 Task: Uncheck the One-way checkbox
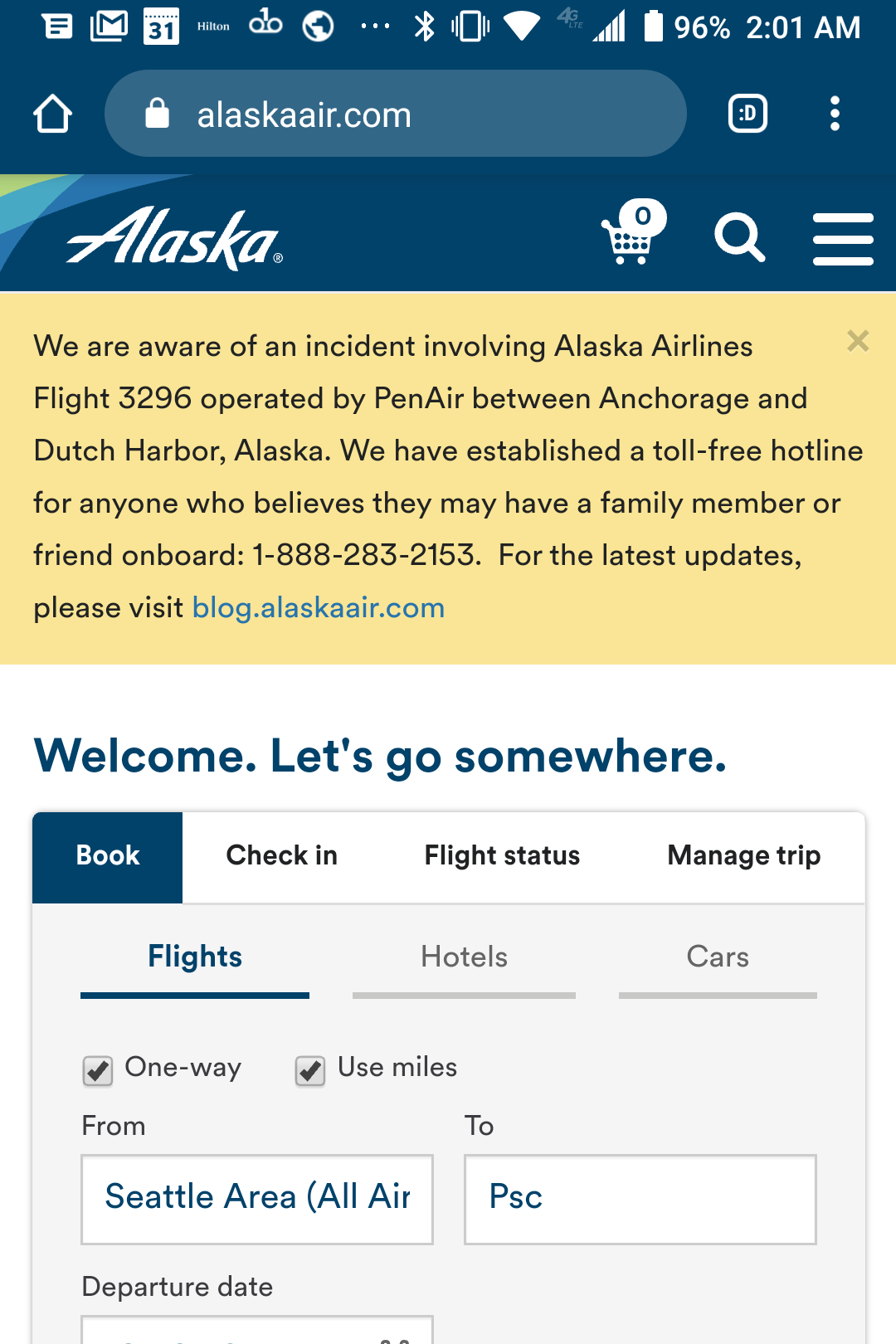[98, 1070]
